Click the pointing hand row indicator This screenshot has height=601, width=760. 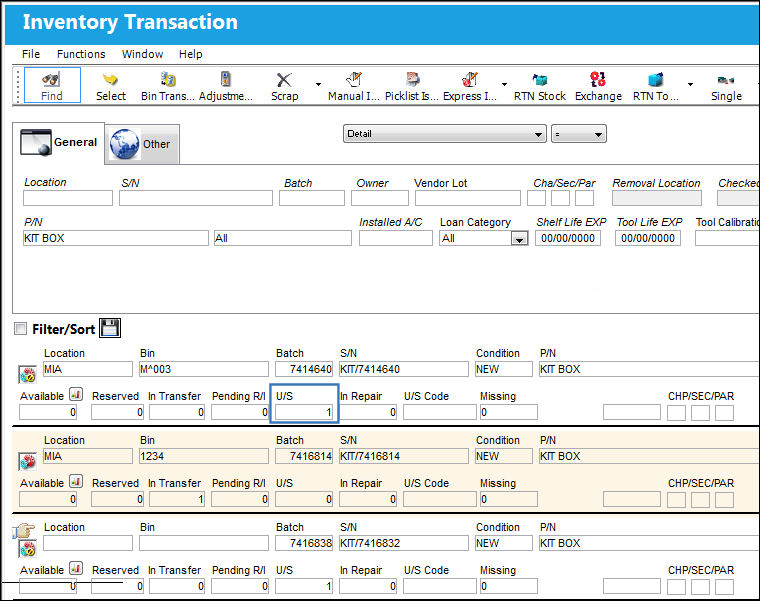pyautogui.click(x=24, y=531)
